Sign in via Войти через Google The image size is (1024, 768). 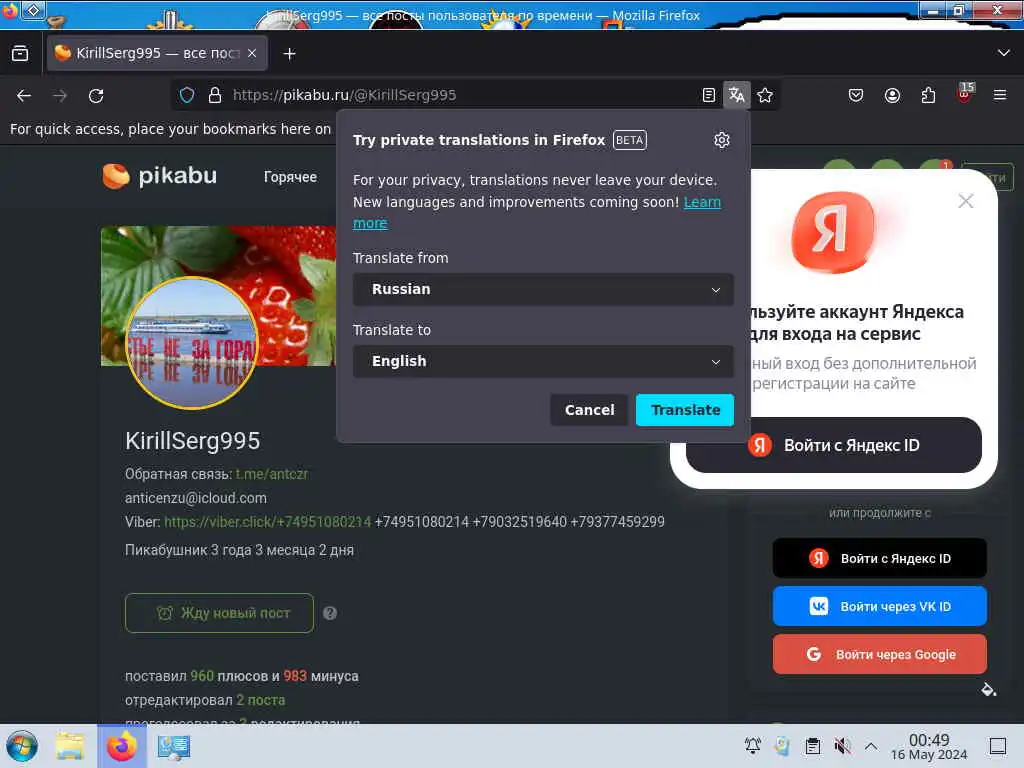(879, 654)
